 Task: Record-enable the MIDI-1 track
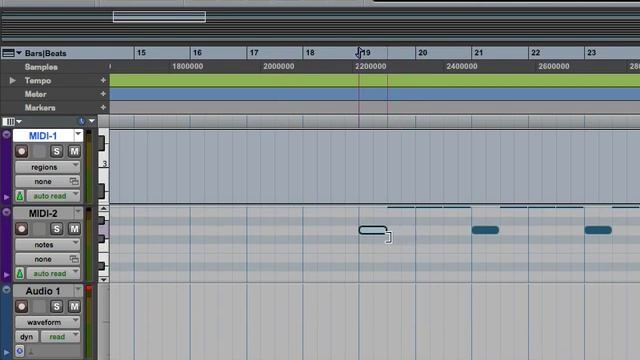22,151
